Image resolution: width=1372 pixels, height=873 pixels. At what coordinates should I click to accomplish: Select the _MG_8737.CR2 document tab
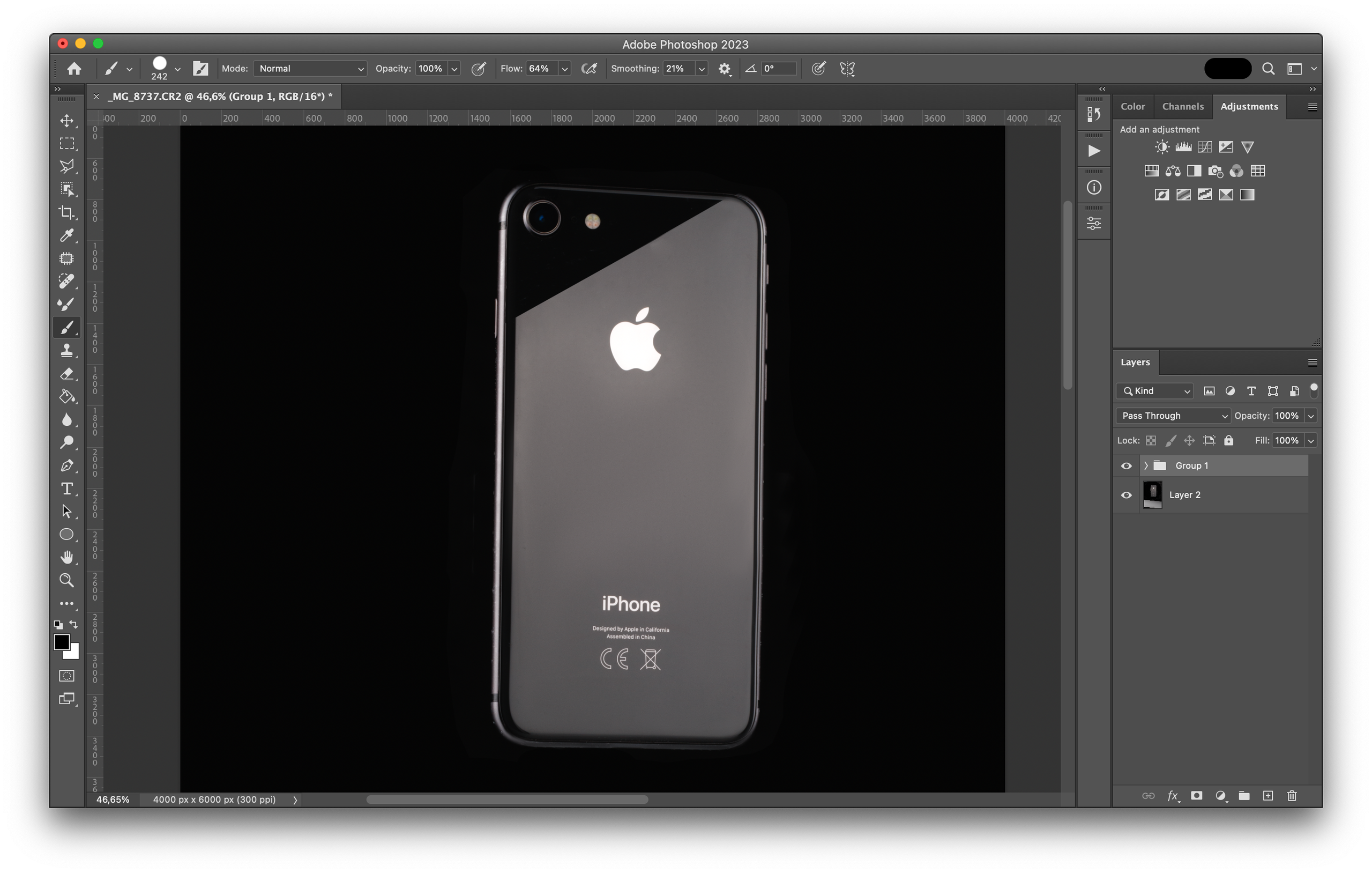click(220, 97)
